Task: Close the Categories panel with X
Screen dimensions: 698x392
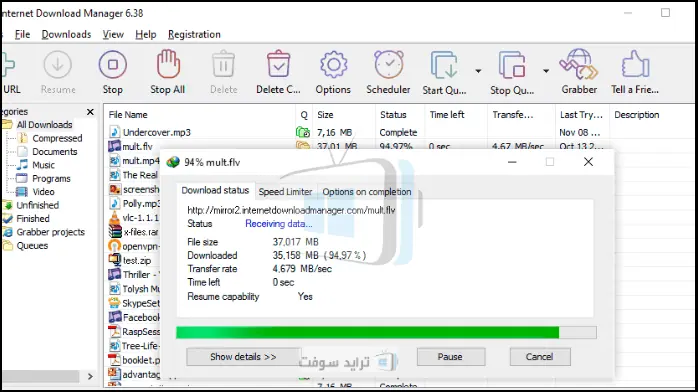Action: [90, 112]
